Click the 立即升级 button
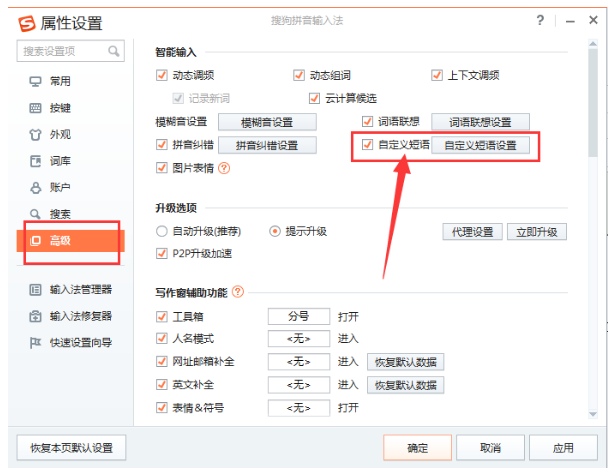The height and width of the screenshot is (474, 612). 537,232
